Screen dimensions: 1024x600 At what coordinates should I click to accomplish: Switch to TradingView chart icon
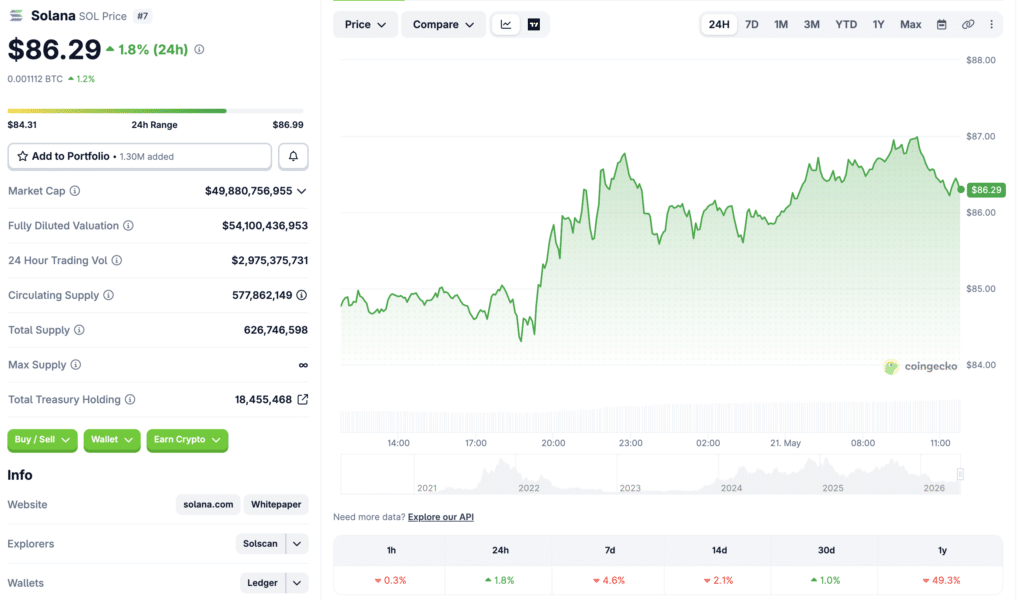pyautogui.click(x=534, y=24)
